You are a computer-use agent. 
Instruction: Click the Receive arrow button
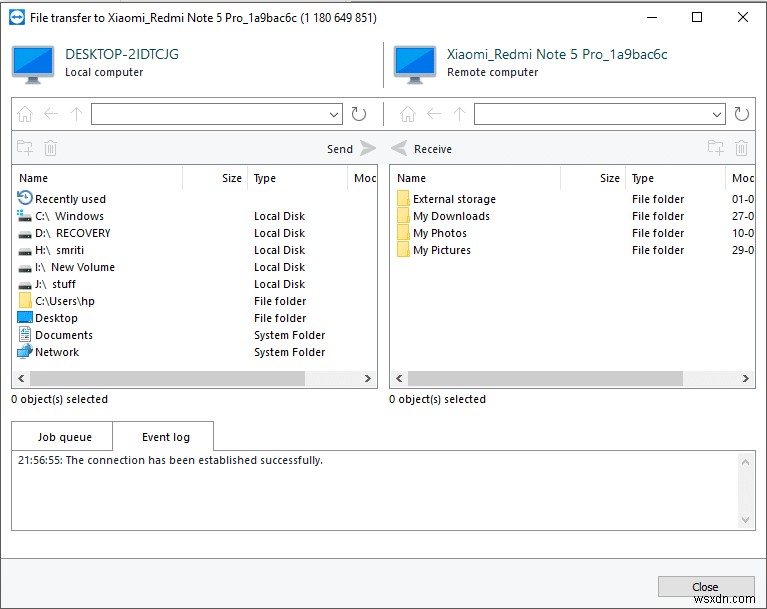(399, 148)
